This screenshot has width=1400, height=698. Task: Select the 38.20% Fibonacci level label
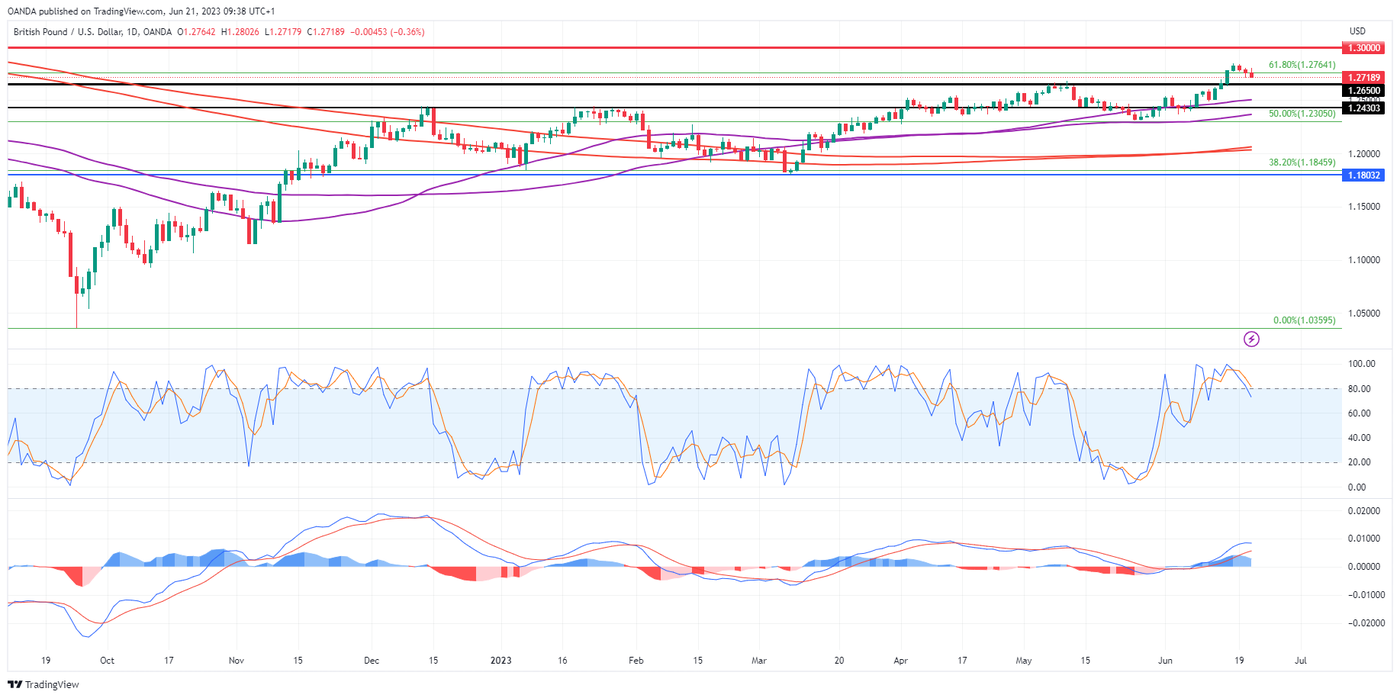pos(1301,161)
